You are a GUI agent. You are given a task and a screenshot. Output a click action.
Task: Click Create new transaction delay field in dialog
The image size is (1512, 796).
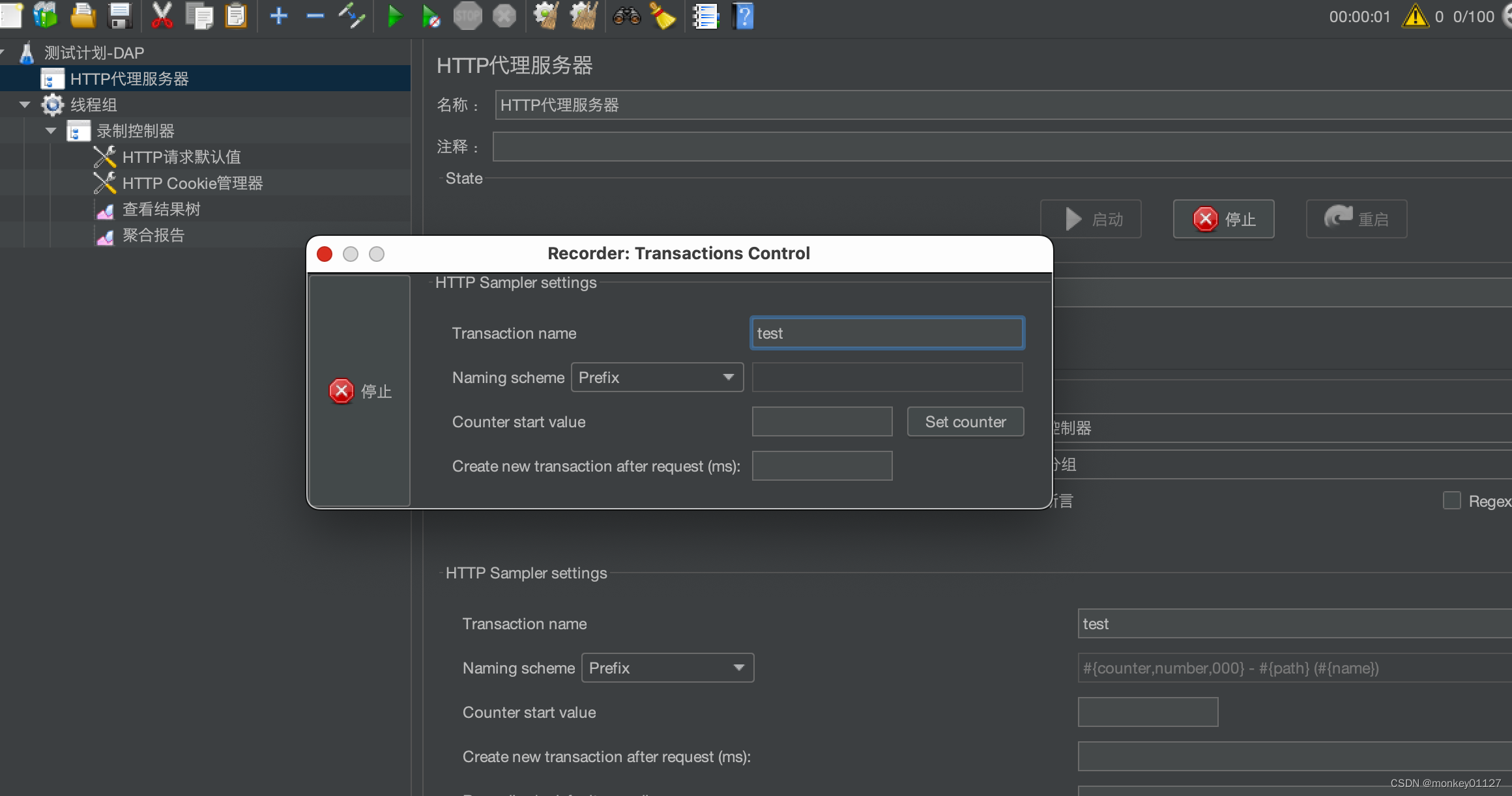tap(822, 466)
